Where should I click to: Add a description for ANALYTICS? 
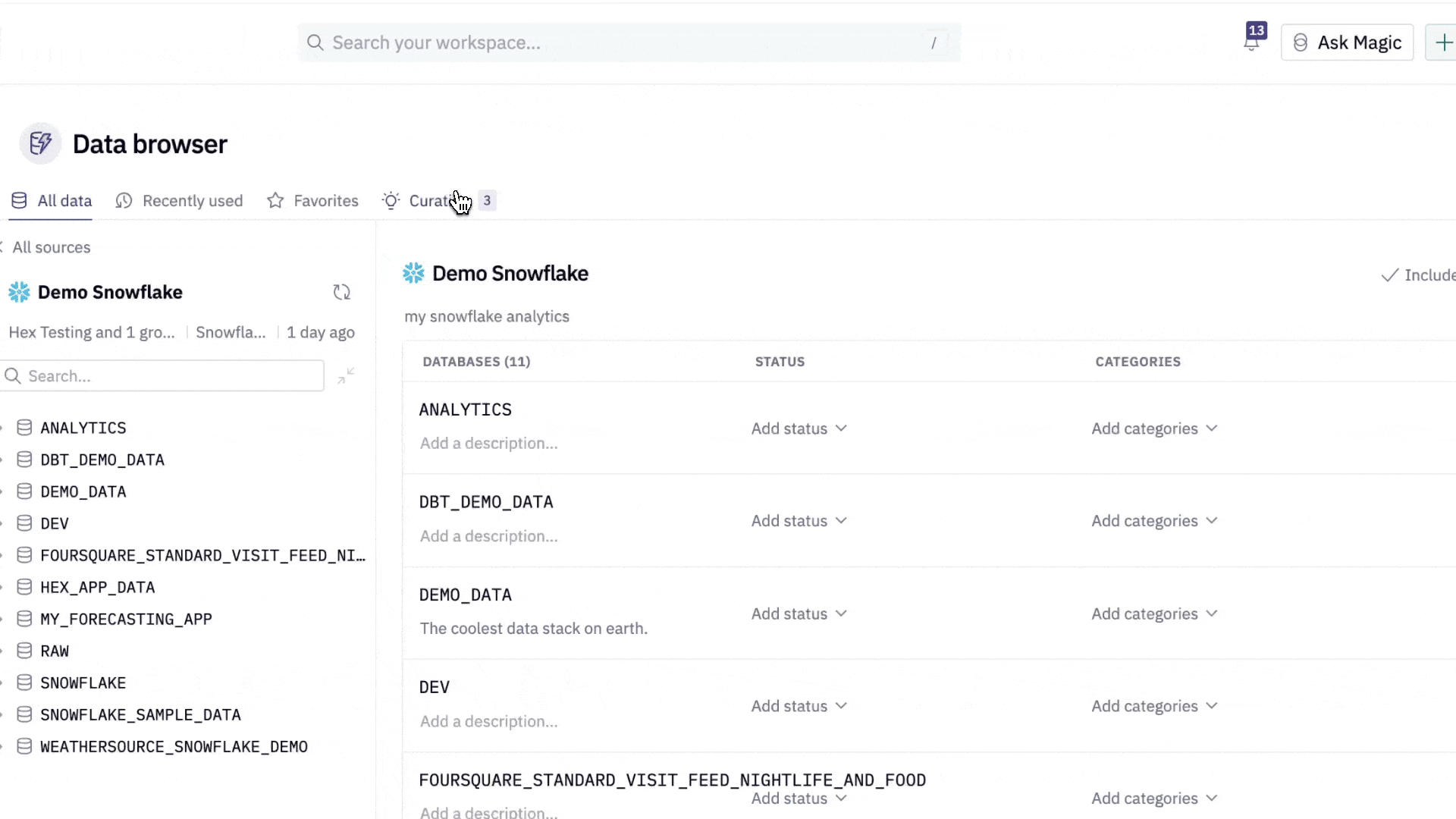(x=489, y=444)
